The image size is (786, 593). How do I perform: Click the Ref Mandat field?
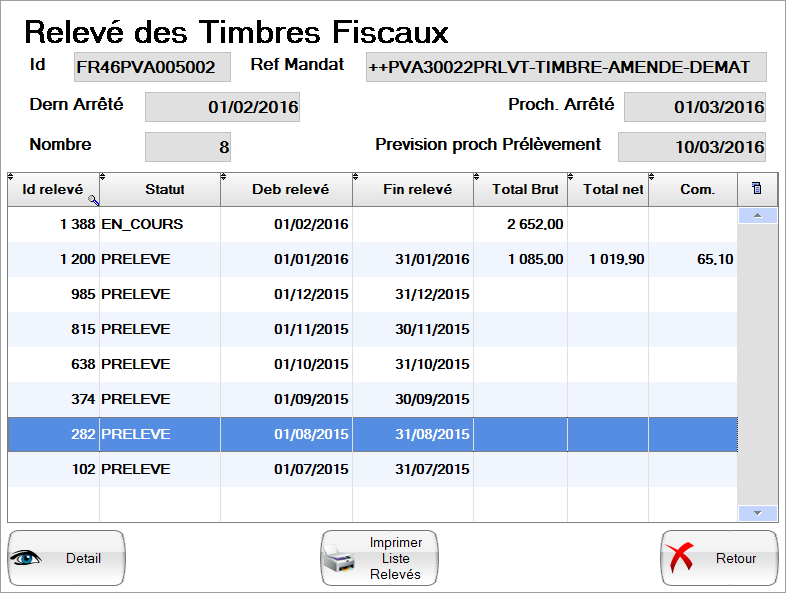(x=565, y=67)
